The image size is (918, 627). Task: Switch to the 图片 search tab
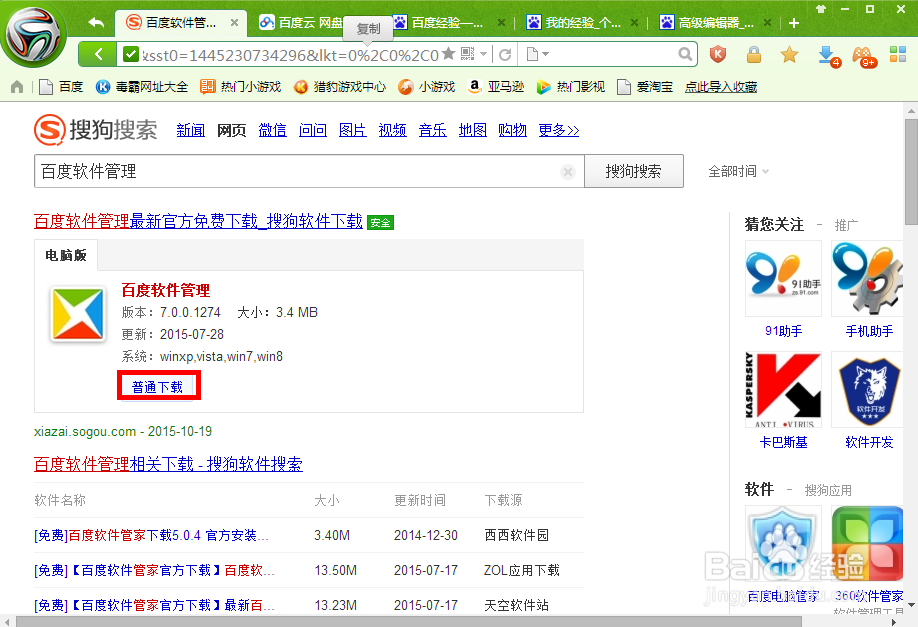pyautogui.click(x=352, y=130)
